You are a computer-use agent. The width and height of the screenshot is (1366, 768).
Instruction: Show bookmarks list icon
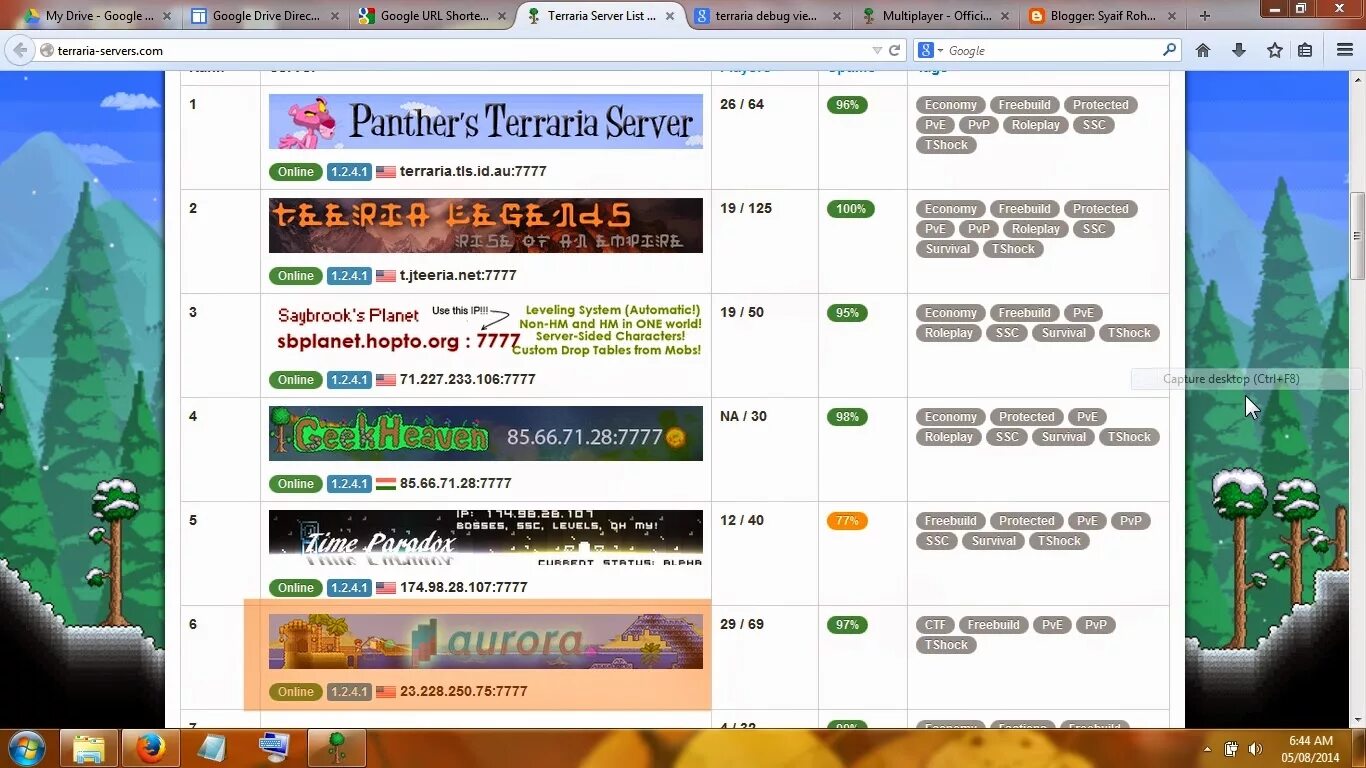point(1305,50)
